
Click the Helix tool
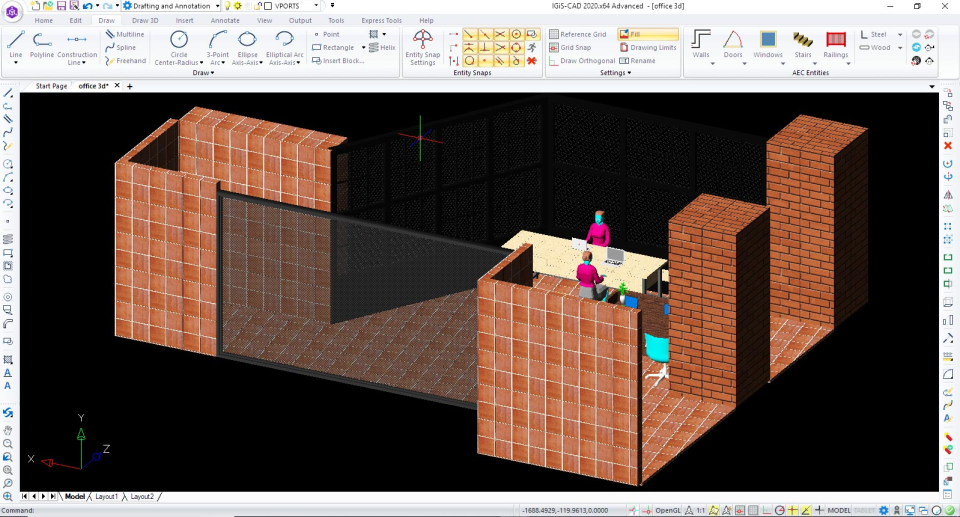(x=382, y=47)
